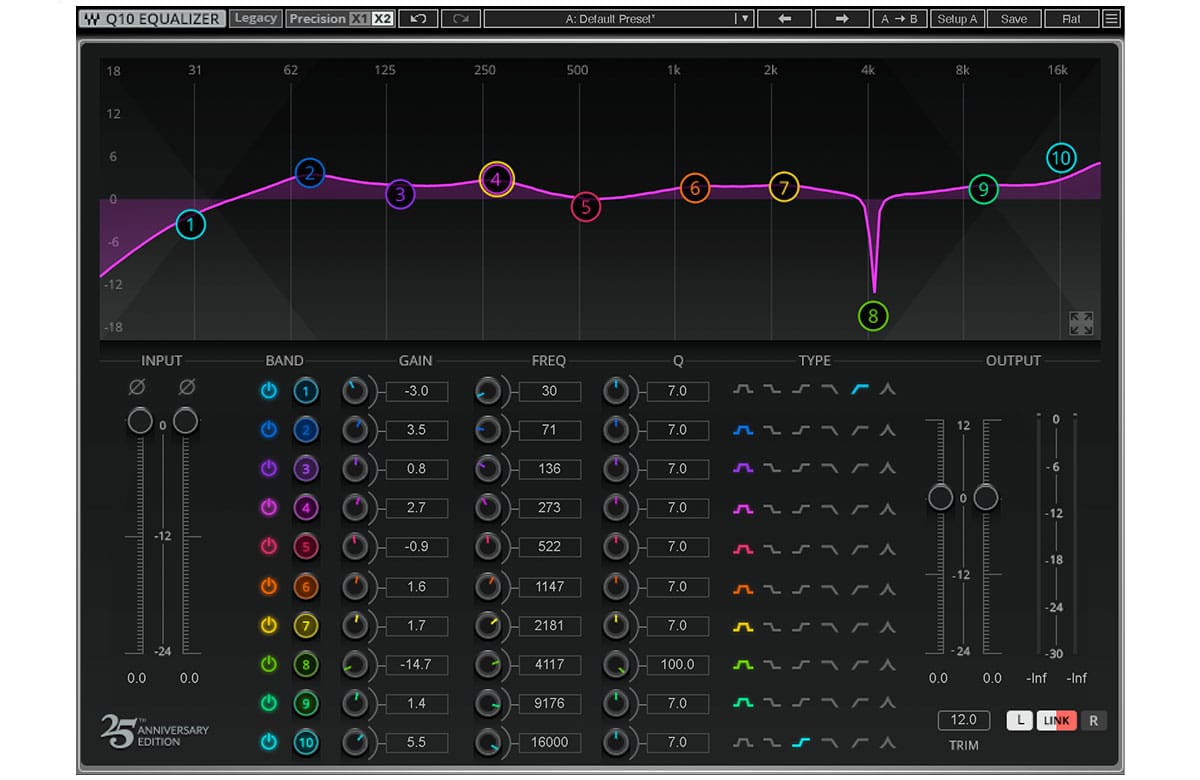
Task: Enable X1 precision mode
Action: point(359,18)
